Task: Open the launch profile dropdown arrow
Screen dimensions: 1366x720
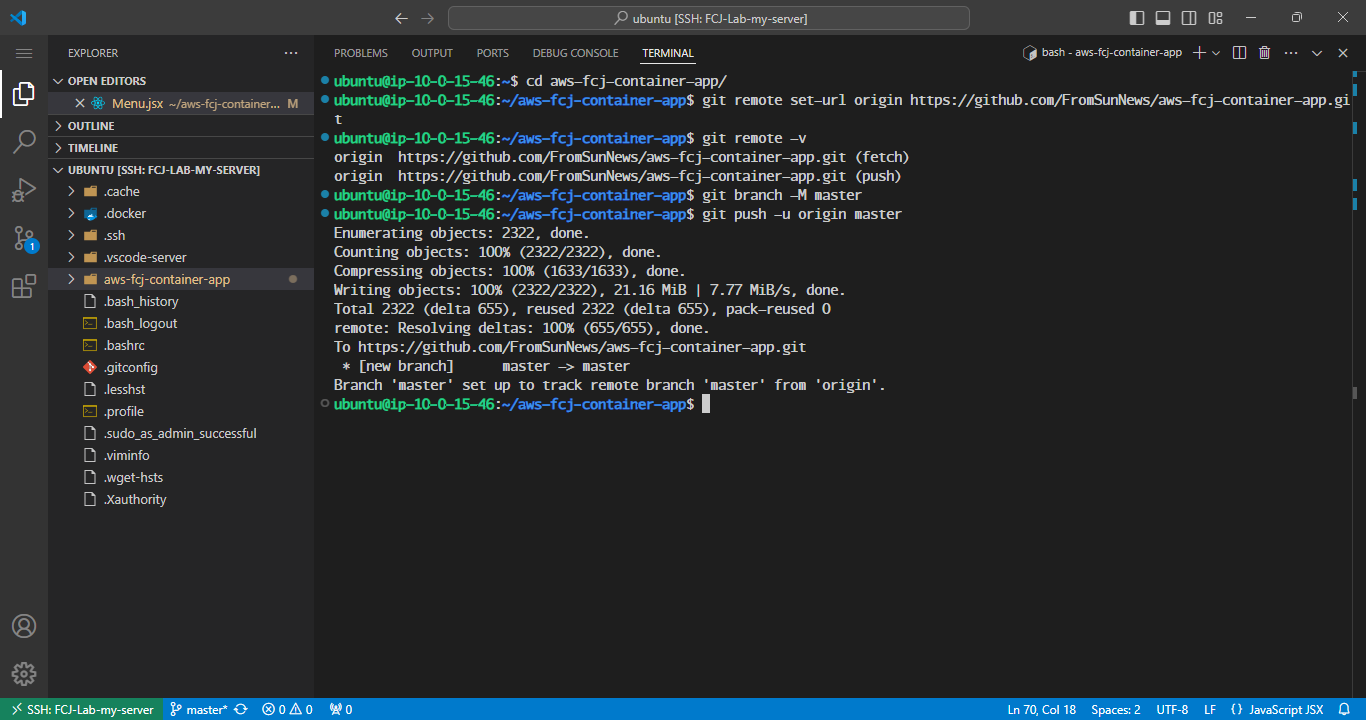Action: coord(1216,53)
